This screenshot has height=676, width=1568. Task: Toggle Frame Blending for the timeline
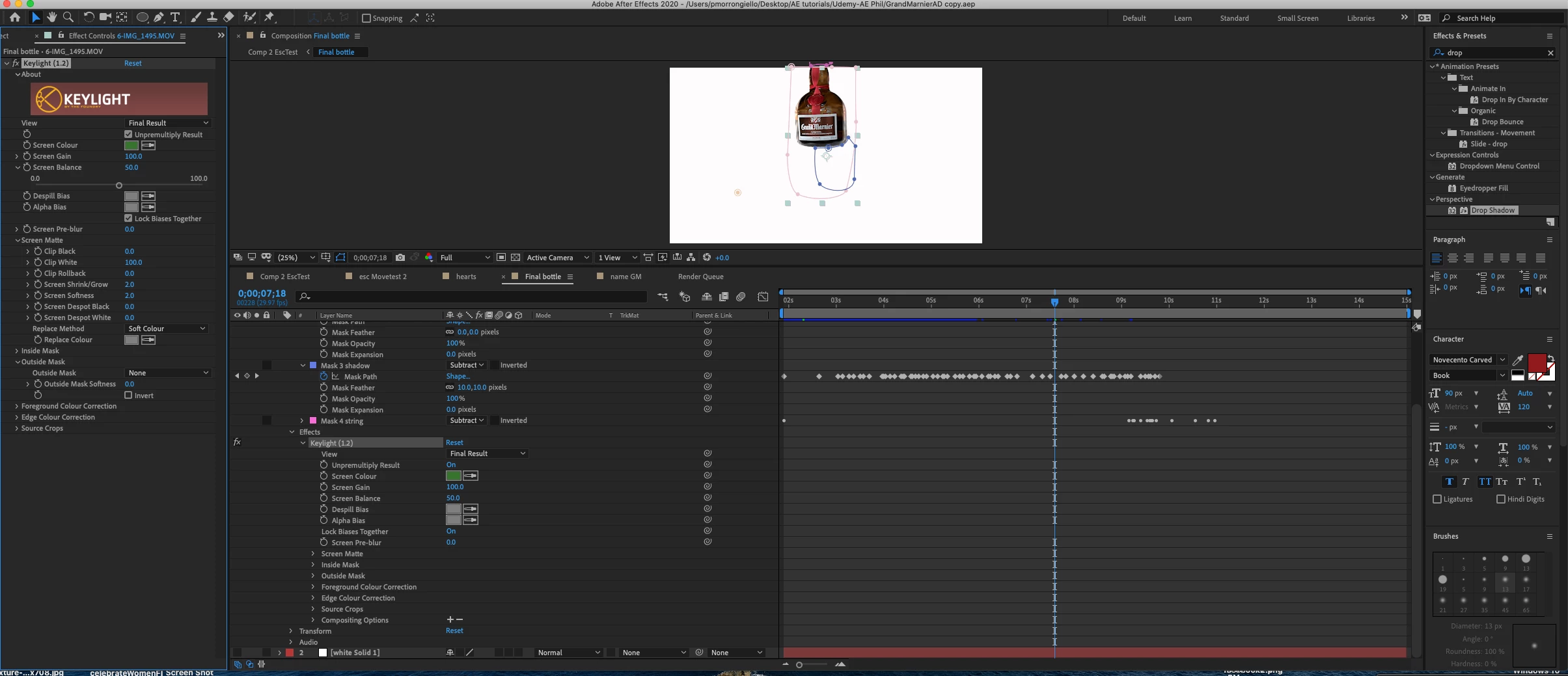(724, 297)
